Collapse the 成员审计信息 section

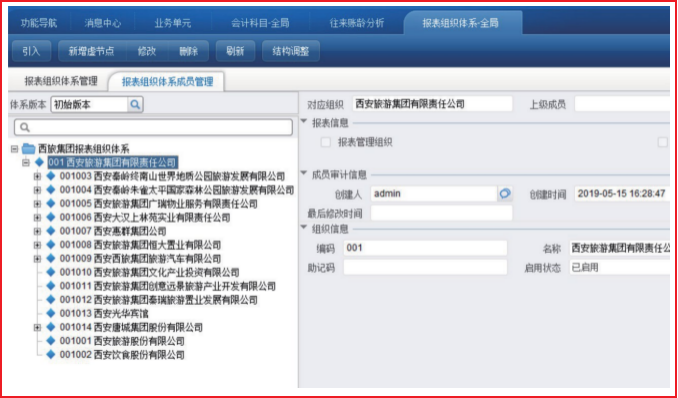coord(304,174)
